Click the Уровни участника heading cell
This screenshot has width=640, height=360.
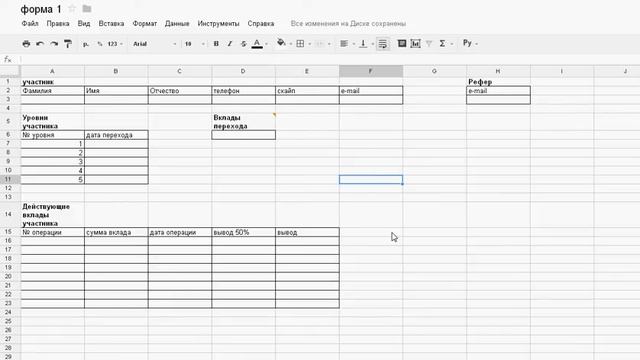point(52,122)
